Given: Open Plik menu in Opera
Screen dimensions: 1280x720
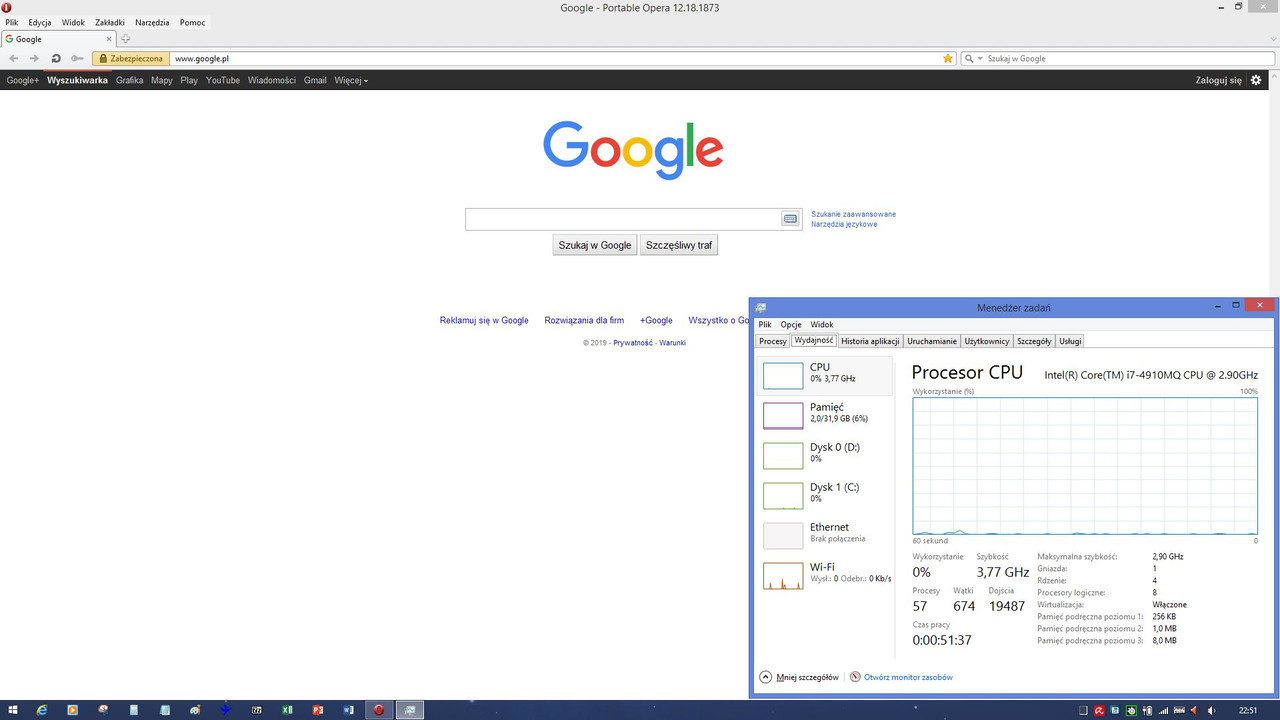Looking at the screenshot, I should pos(12,22).
